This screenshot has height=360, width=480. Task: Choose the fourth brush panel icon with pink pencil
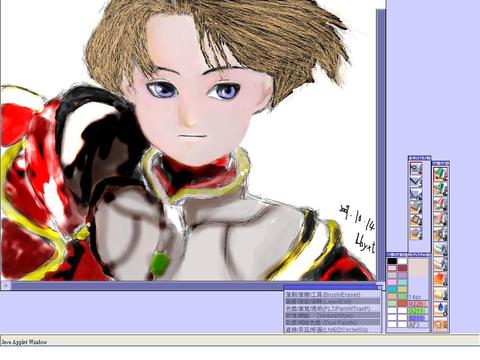pos(441,219)
